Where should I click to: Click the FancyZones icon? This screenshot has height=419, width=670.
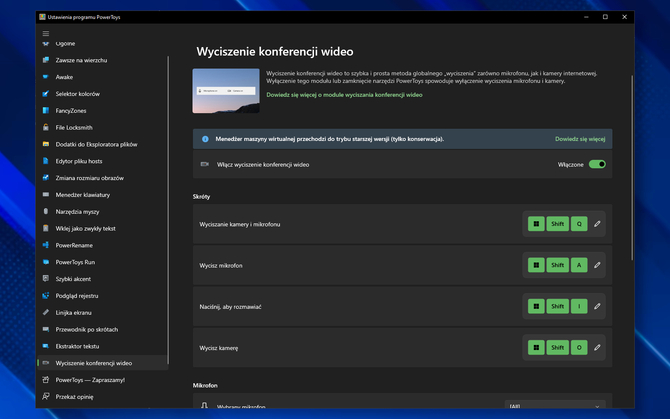(x=46, y=111)
